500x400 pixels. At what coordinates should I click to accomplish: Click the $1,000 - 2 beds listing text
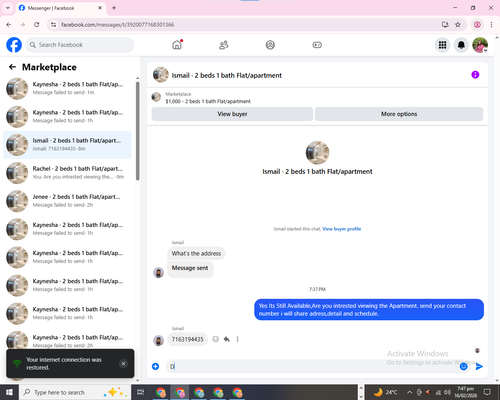(208, 101)
